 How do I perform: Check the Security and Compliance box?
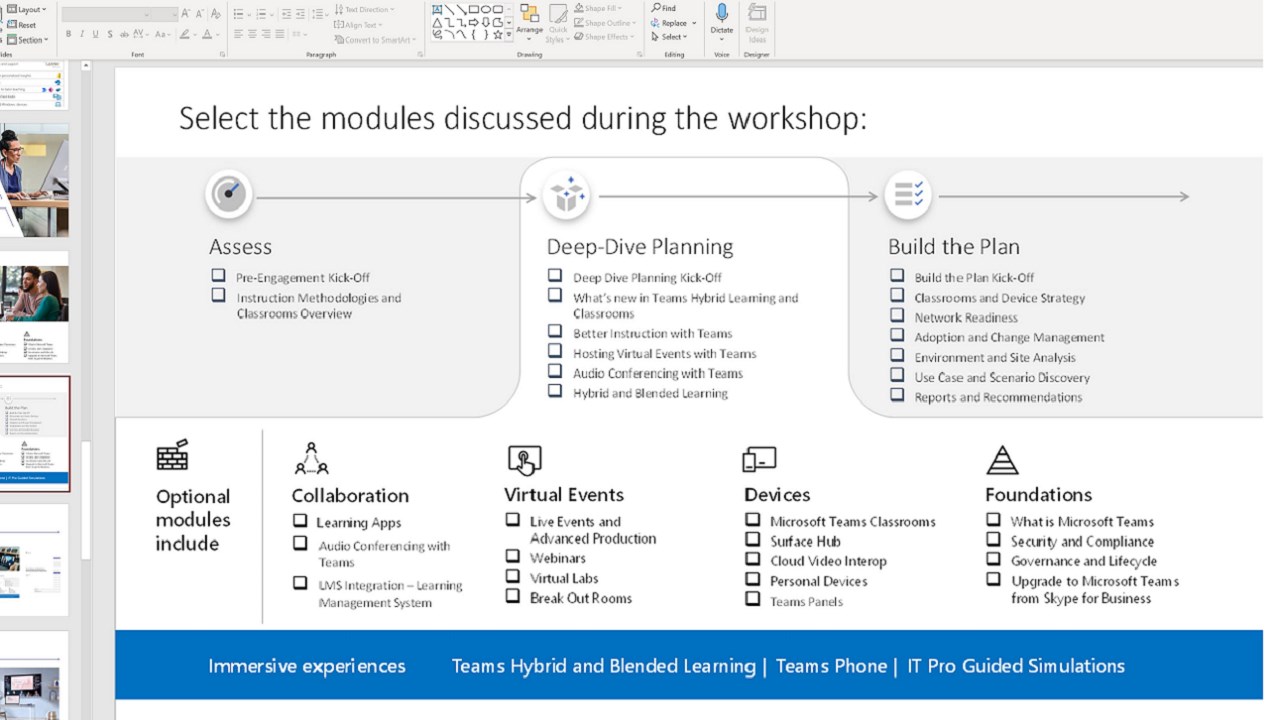pos(994,539)
